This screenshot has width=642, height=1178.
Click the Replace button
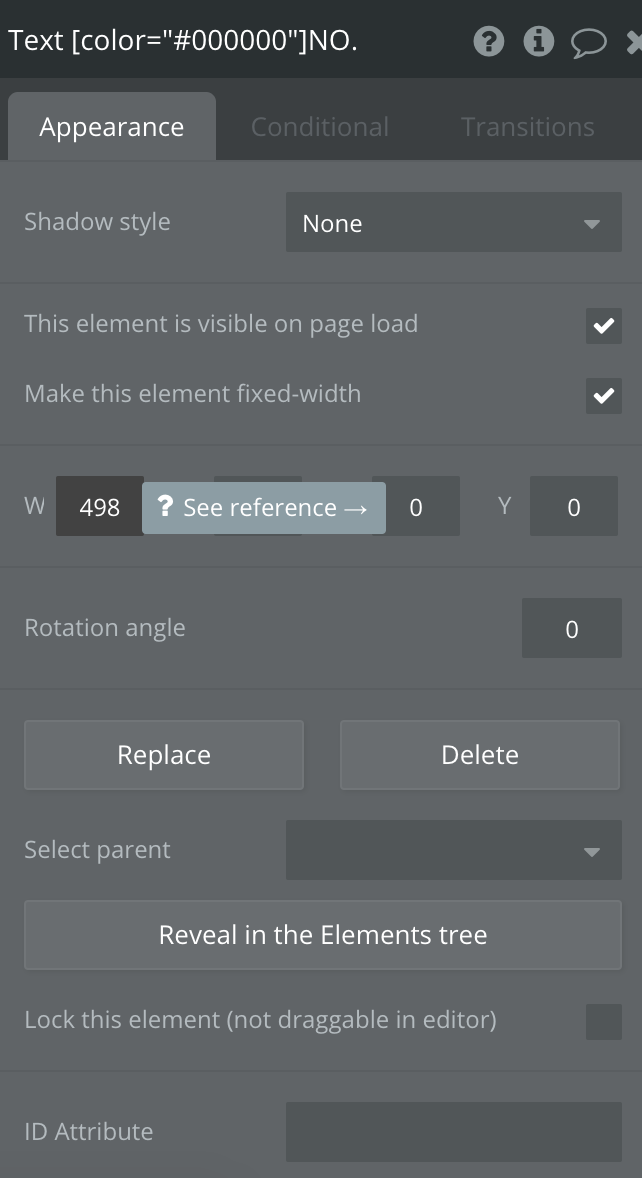[163, 754]
